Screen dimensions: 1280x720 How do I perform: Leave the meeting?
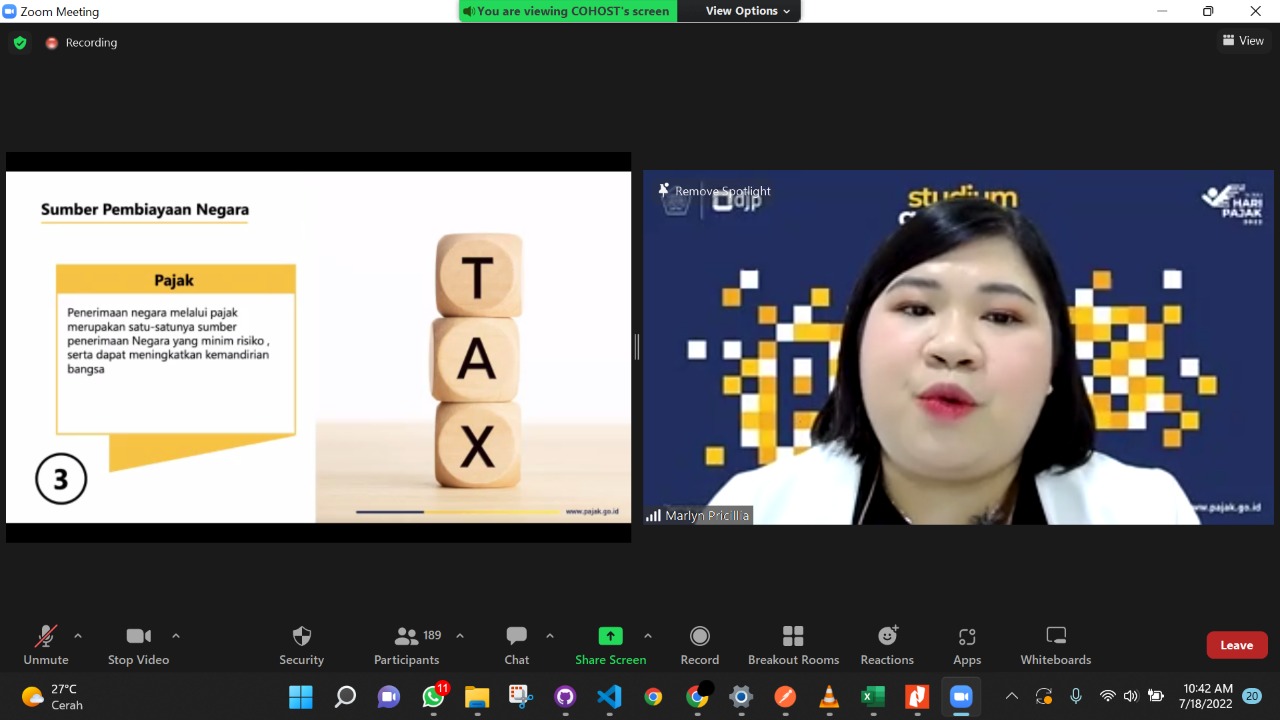click(x=1236, y=645)
